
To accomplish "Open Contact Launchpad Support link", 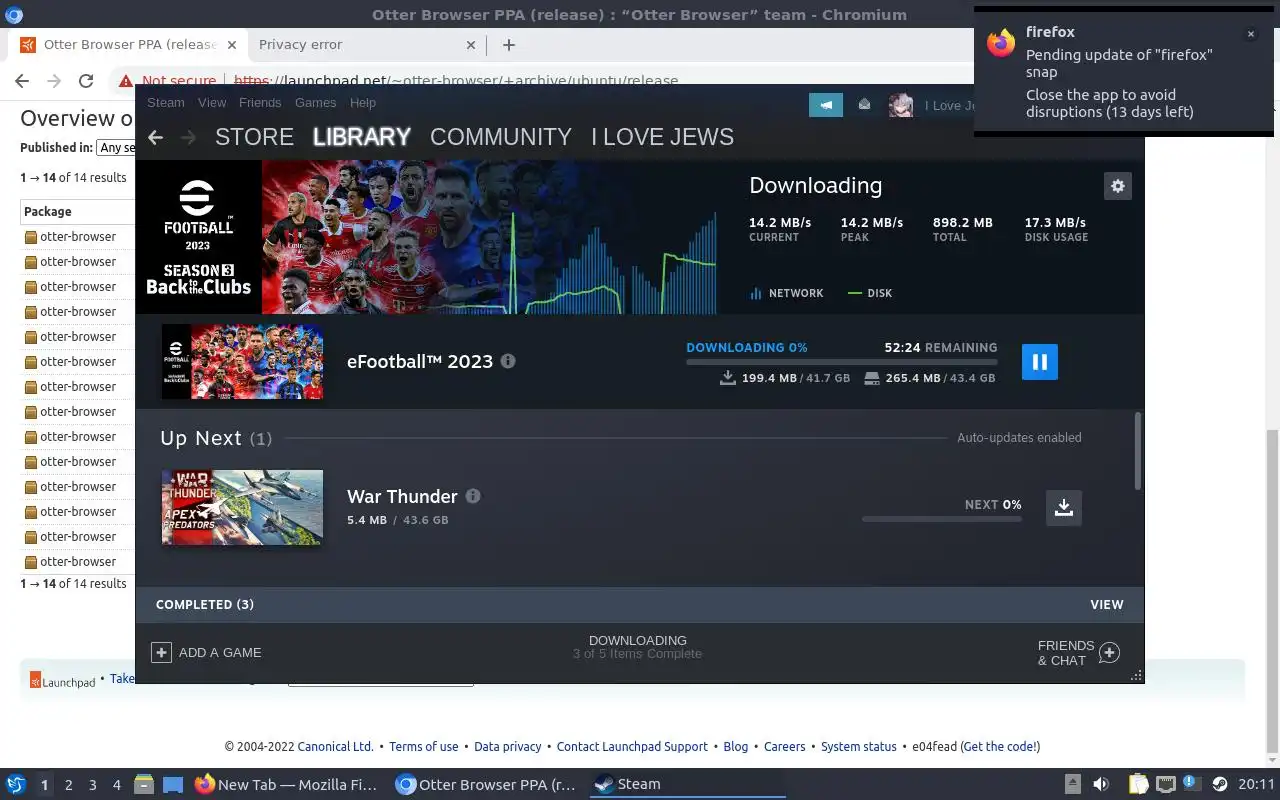I will (632, 747).
